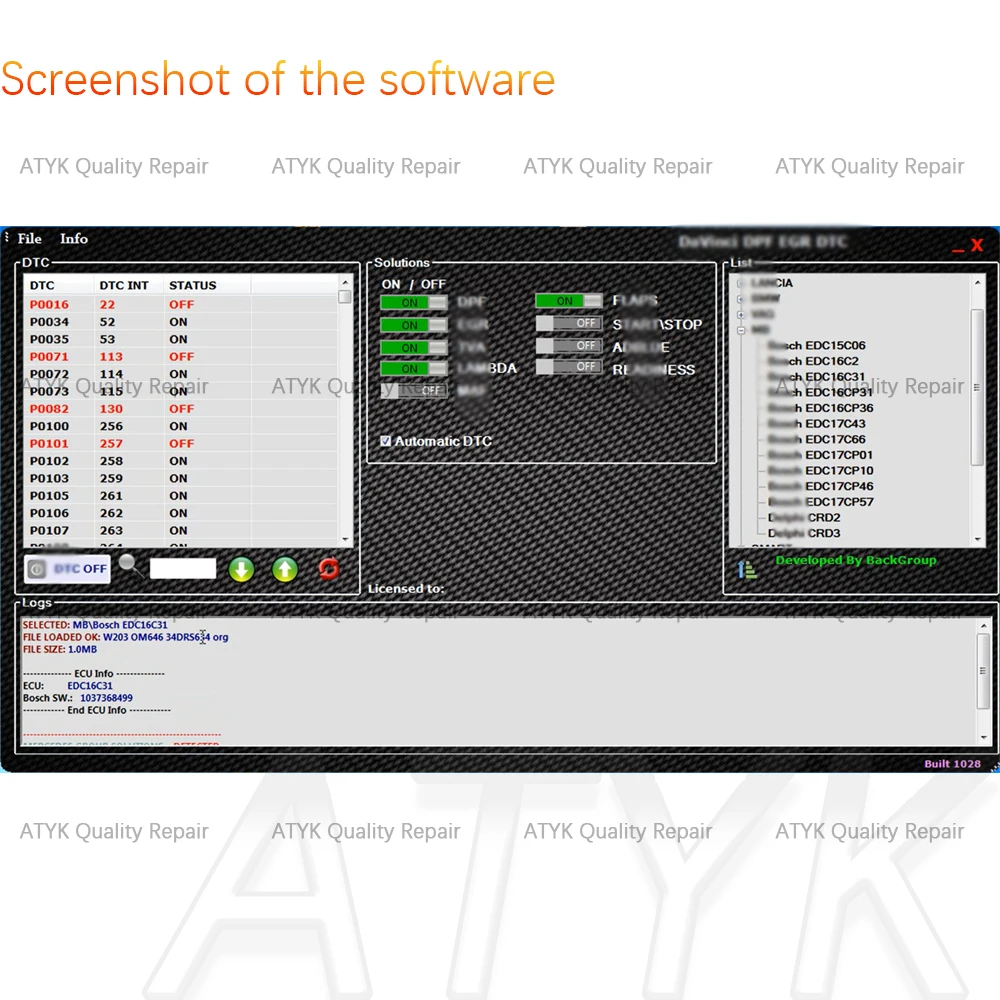
Task: Select the P0082 DTC row
Action: click(180, 409)
